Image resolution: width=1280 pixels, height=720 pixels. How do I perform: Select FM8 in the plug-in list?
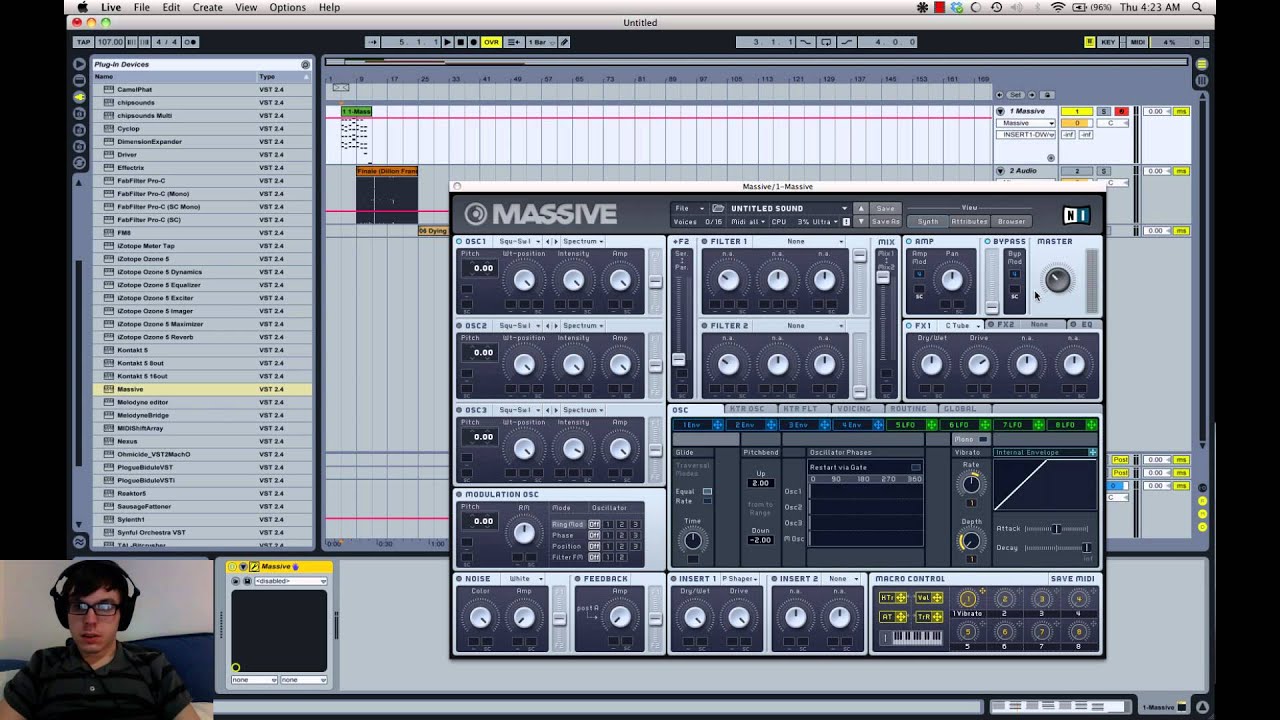click(x=202, y=233)
